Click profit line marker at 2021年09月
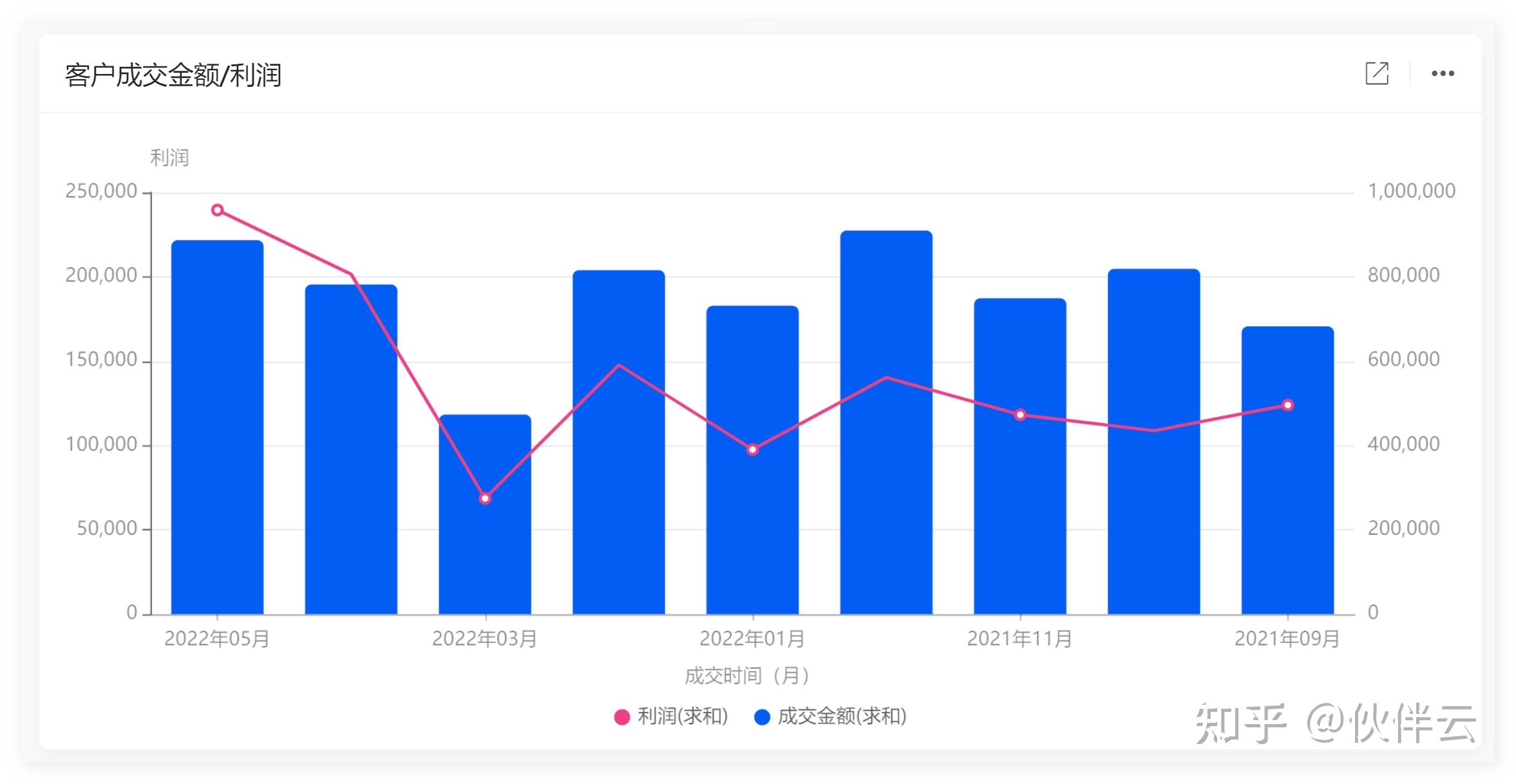The height and width of the screenshot is (784, 1516). click(x=1287, y=405)
